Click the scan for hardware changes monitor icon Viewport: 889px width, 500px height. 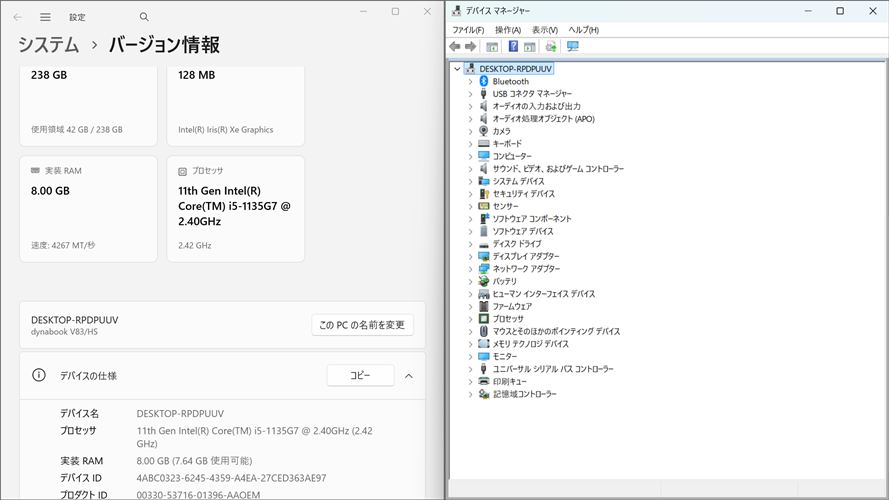(x=573, y=47)
